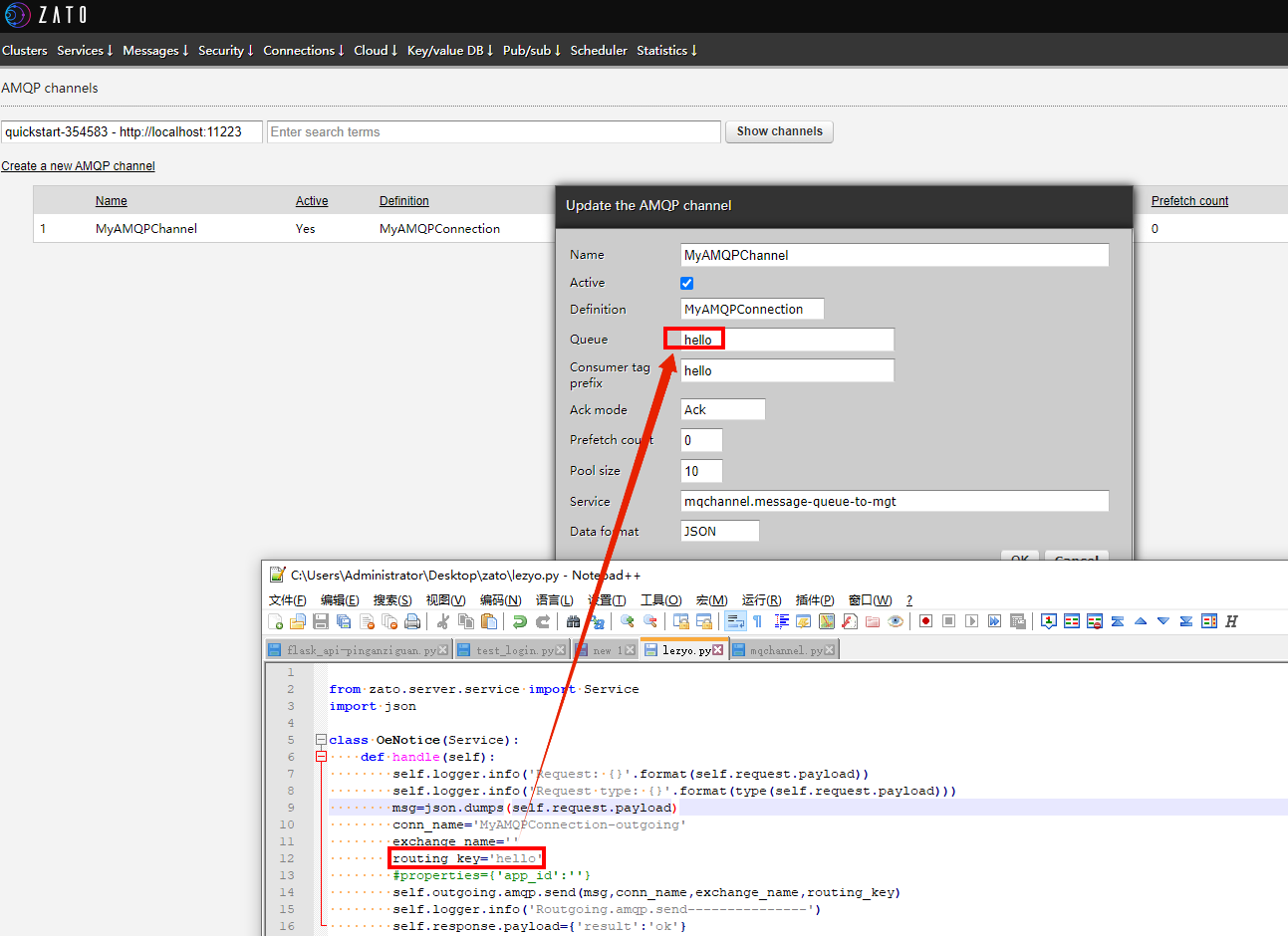Click the Show All Characters pilcrow icon
Screen dimensions: 1288x936
[758, 621]
